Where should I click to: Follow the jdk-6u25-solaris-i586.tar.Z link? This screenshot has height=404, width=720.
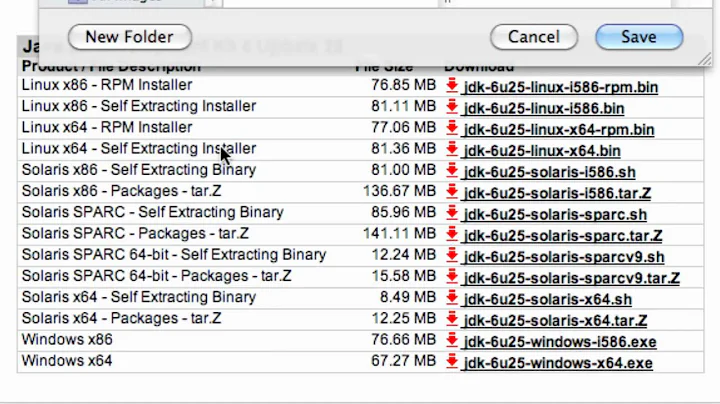tap(557, 193)
